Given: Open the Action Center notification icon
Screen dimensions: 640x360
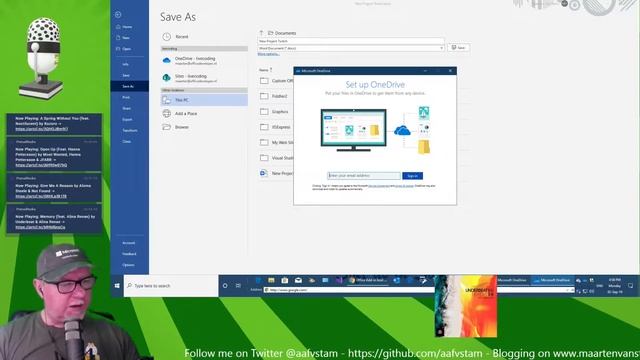Looking at the screenshot, I should [x=630, y=286].
